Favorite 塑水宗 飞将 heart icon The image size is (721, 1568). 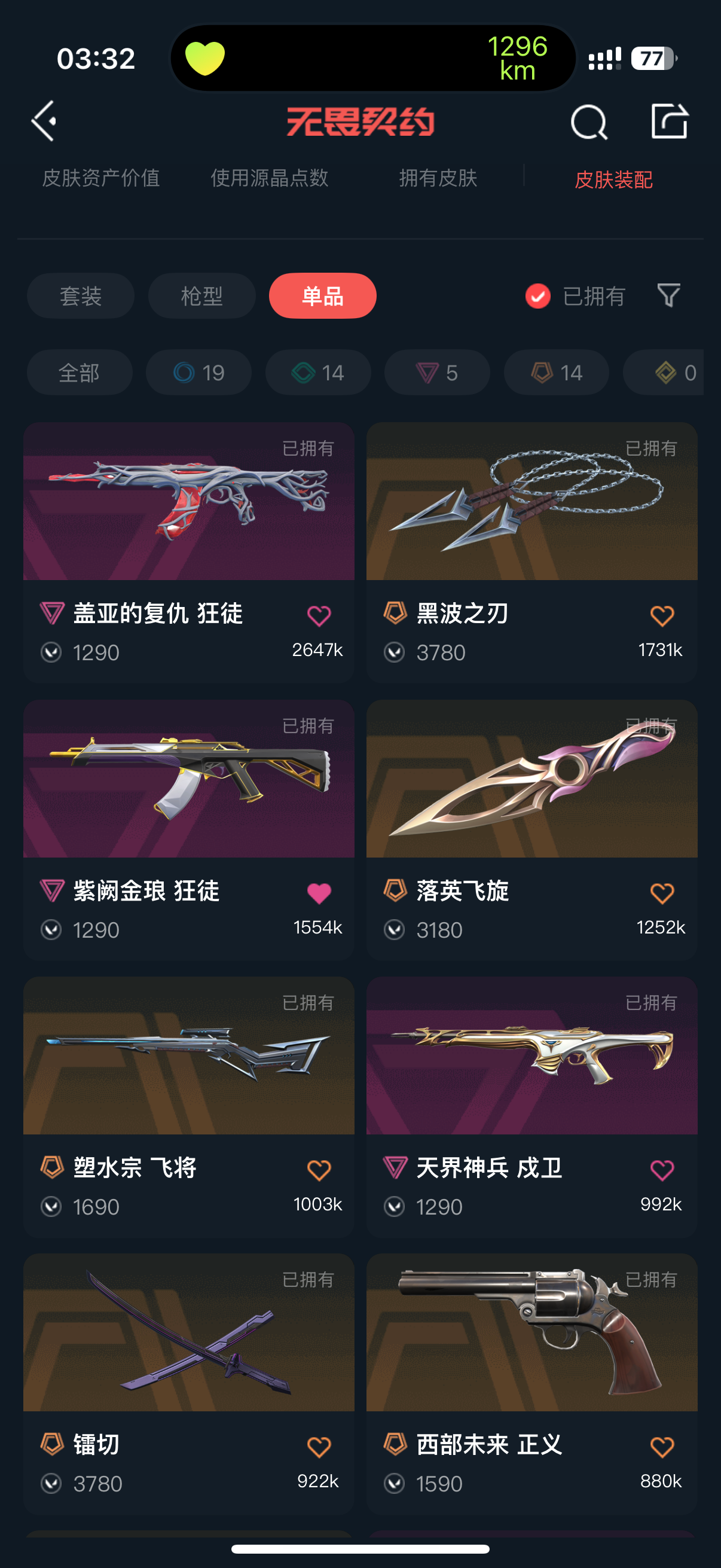click(319, 1170)
